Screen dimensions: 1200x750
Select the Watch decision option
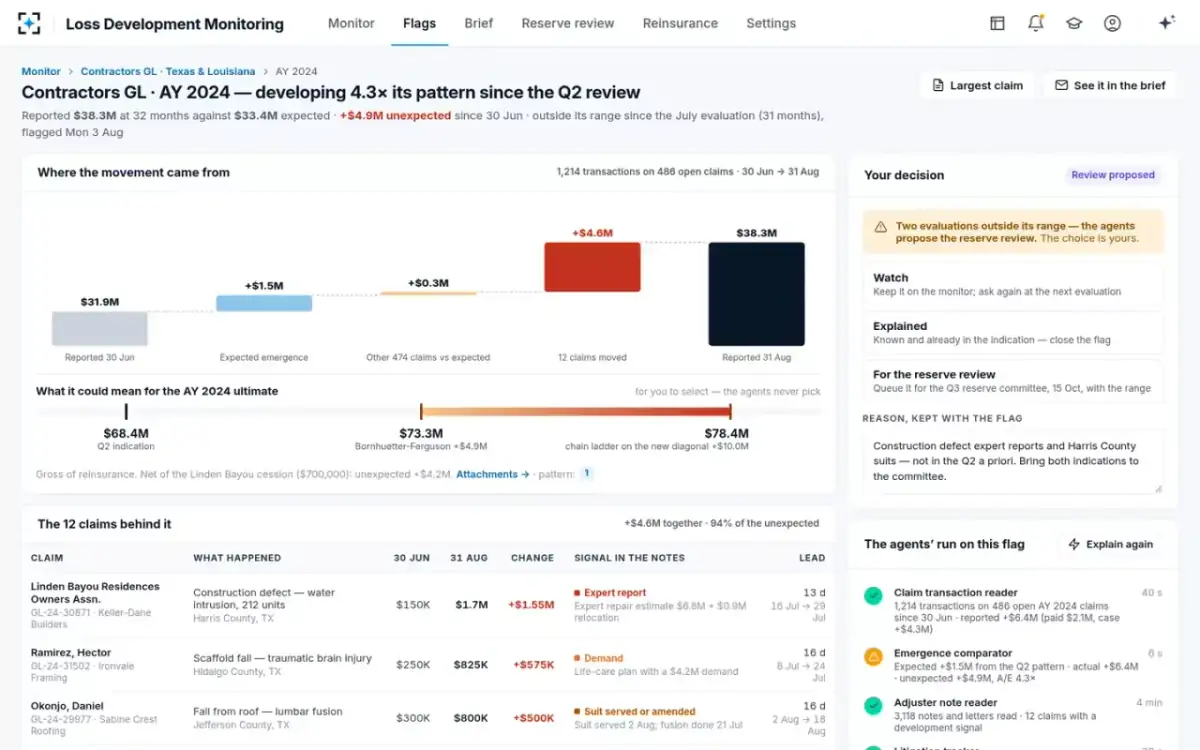pos(1012,285)
